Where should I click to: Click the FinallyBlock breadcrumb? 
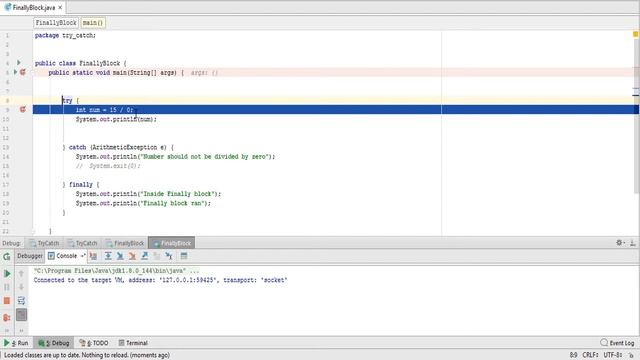[56, 23]
